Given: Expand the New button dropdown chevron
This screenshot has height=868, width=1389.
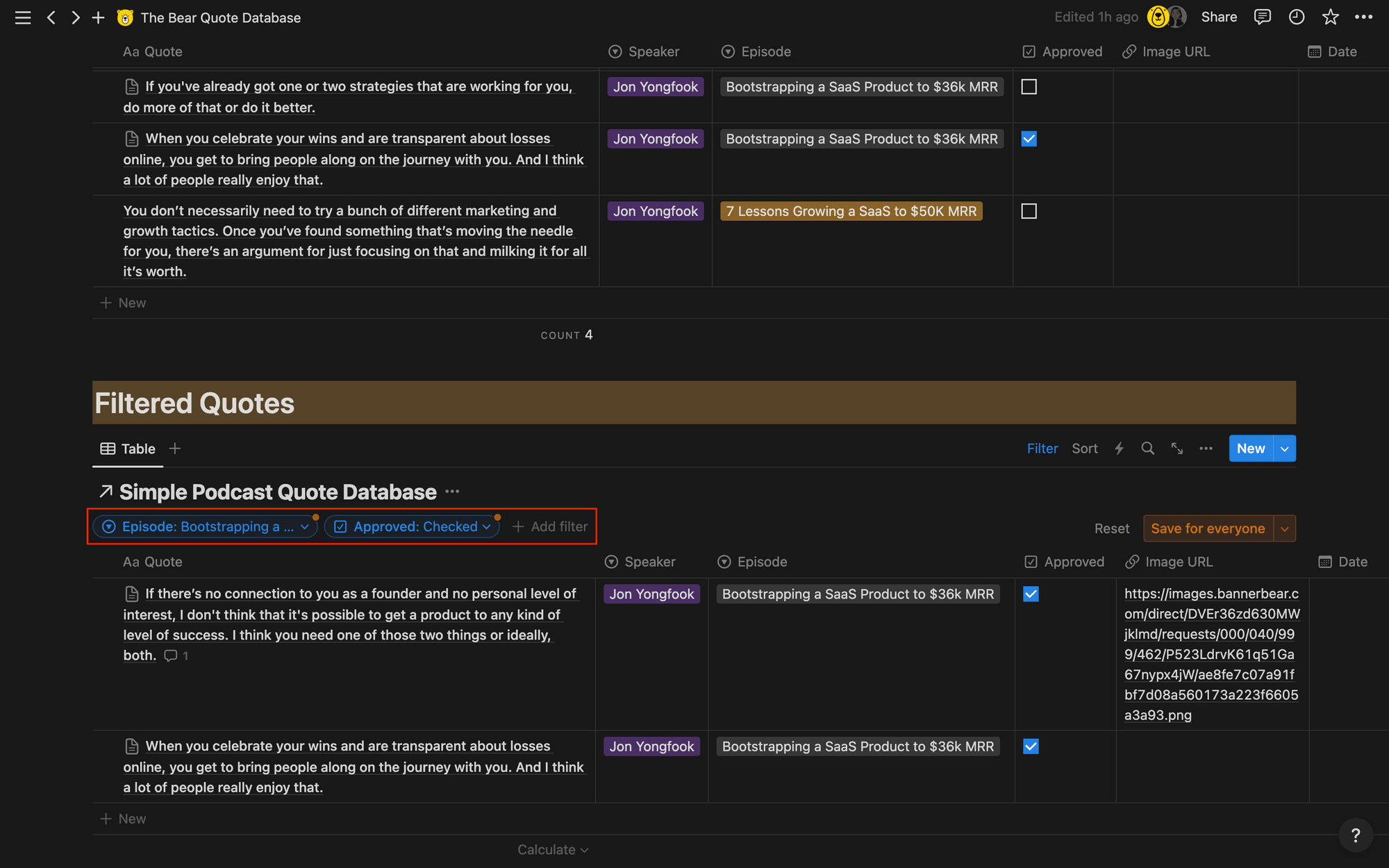Looking at the screenshot, I should pos(1284,449).
